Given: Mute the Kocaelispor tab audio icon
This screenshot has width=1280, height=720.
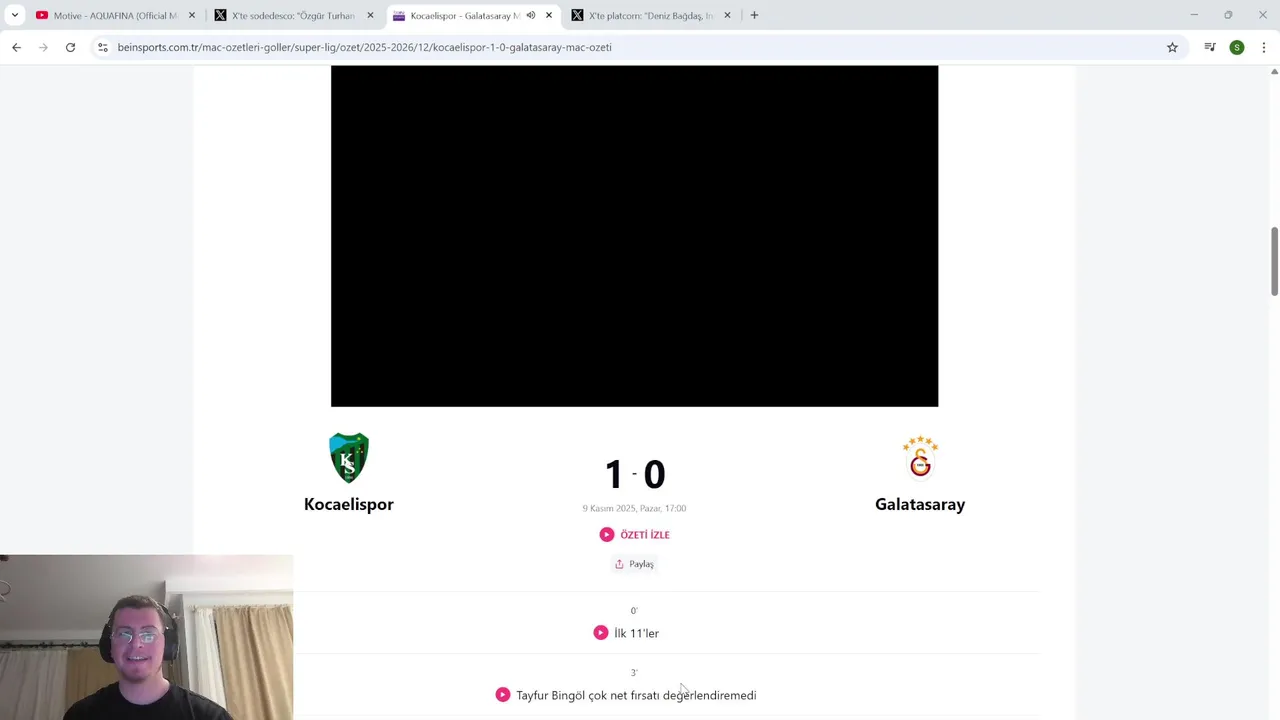Looking at the screenshot, I should 530,15.
